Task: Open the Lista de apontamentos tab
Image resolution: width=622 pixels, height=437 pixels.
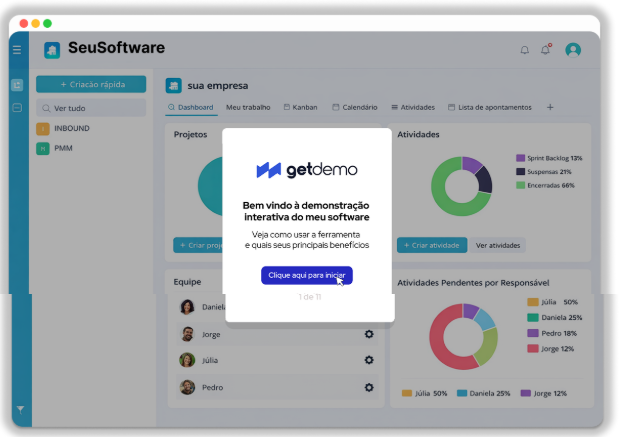Action: pos(490,107)
